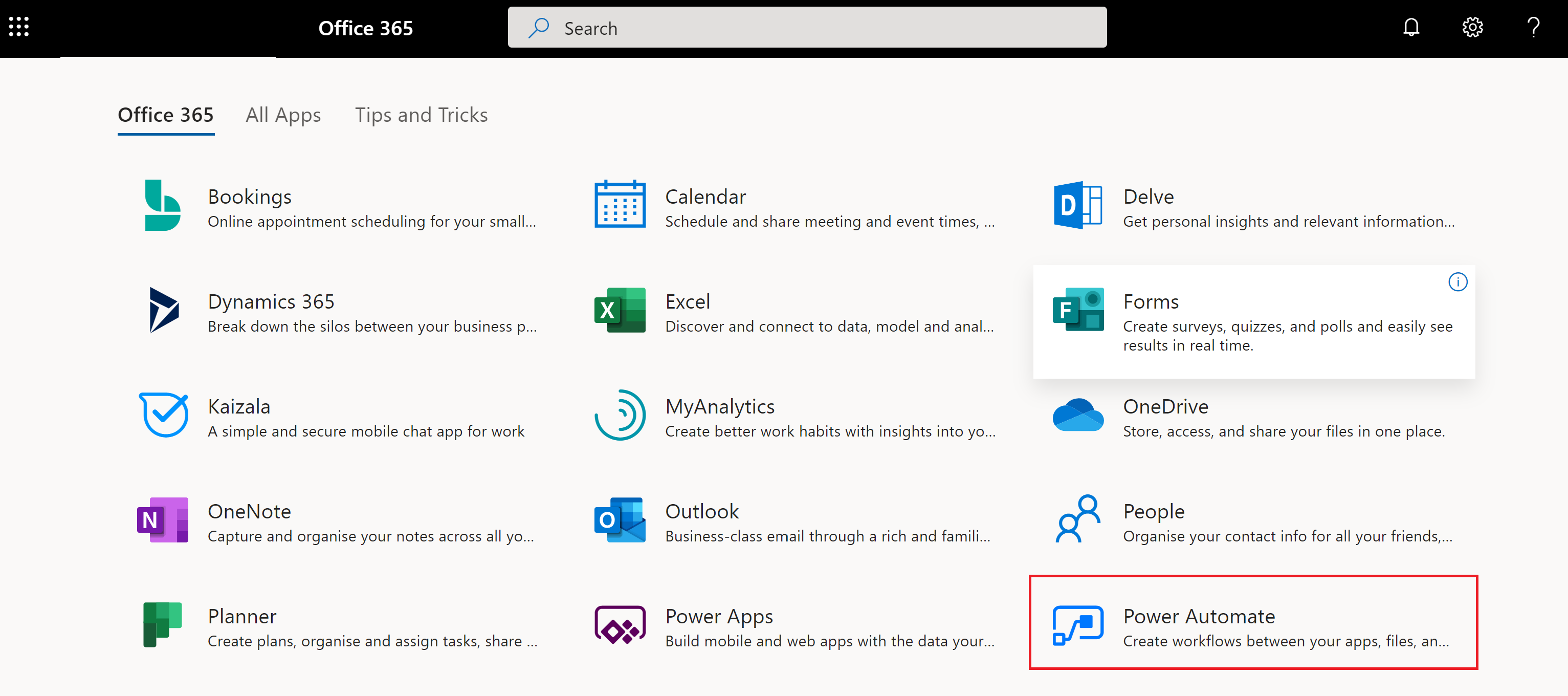Open MyAnalytics via its title
The image size is (1568, 696).
(x=720, y=406)
